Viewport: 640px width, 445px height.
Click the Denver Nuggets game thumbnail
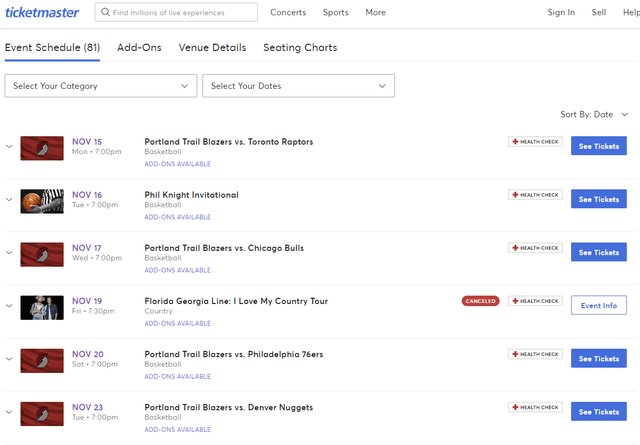click(x=42, y=414)
